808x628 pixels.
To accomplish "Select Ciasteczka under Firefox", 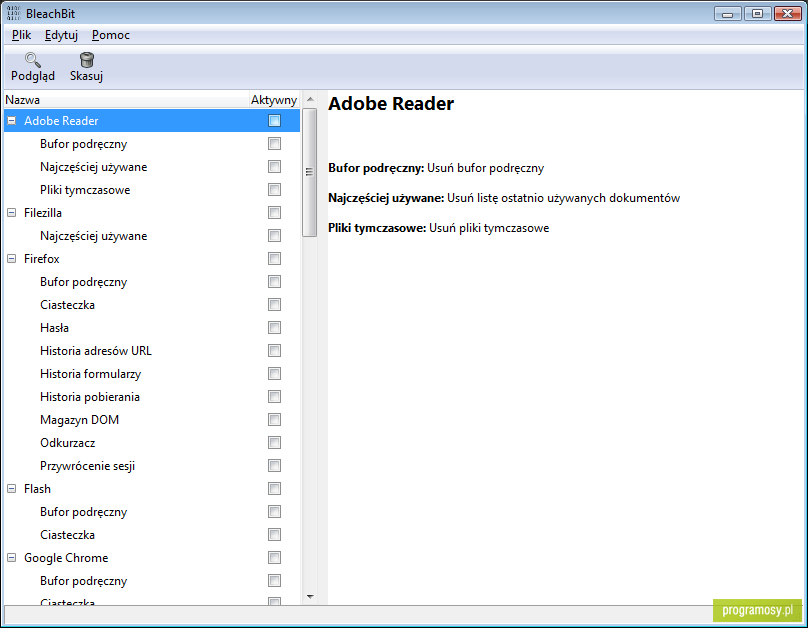I will pyautogui.click(x=152, y=305).
